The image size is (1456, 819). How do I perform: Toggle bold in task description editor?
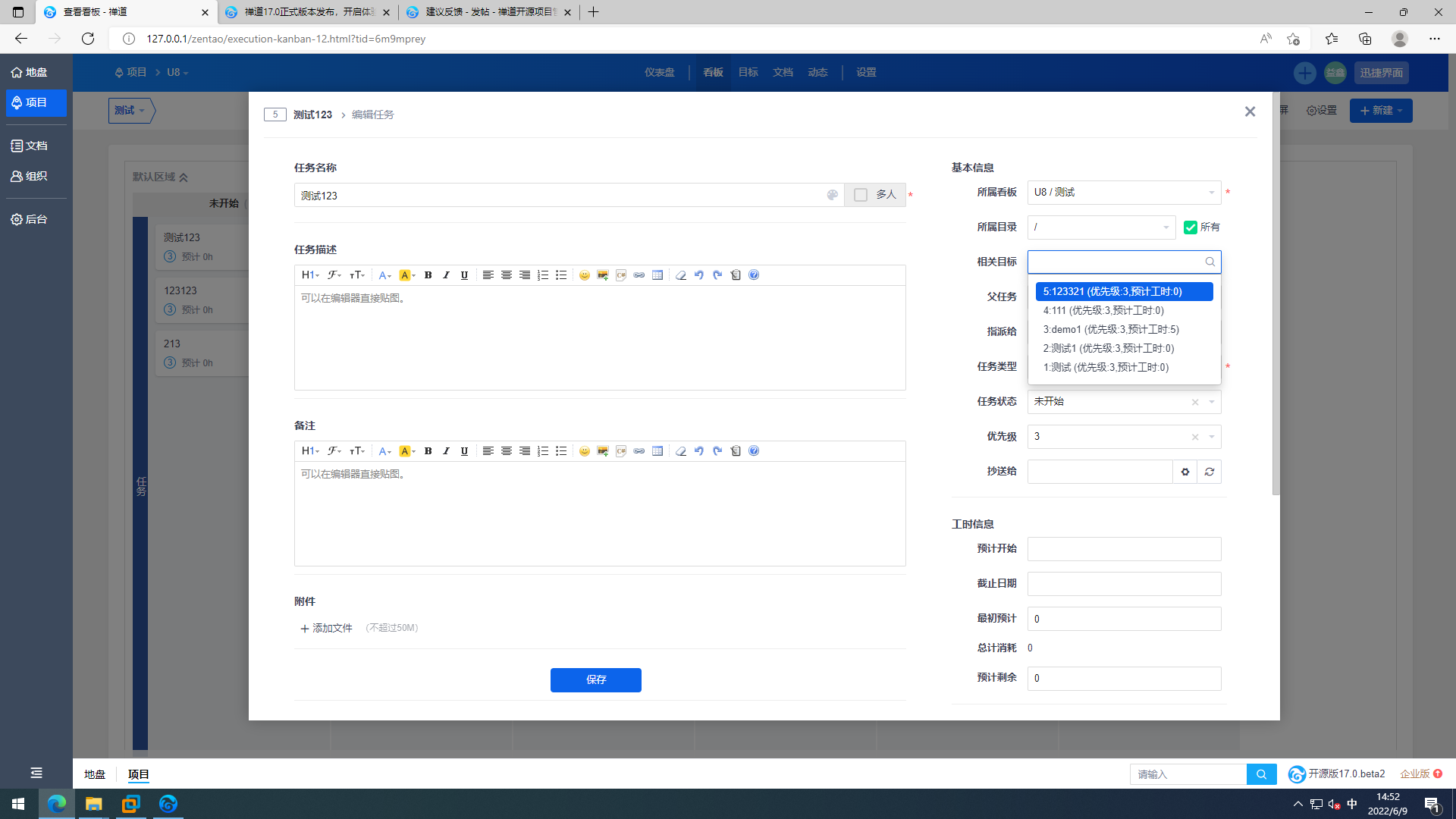pos(428,275)
